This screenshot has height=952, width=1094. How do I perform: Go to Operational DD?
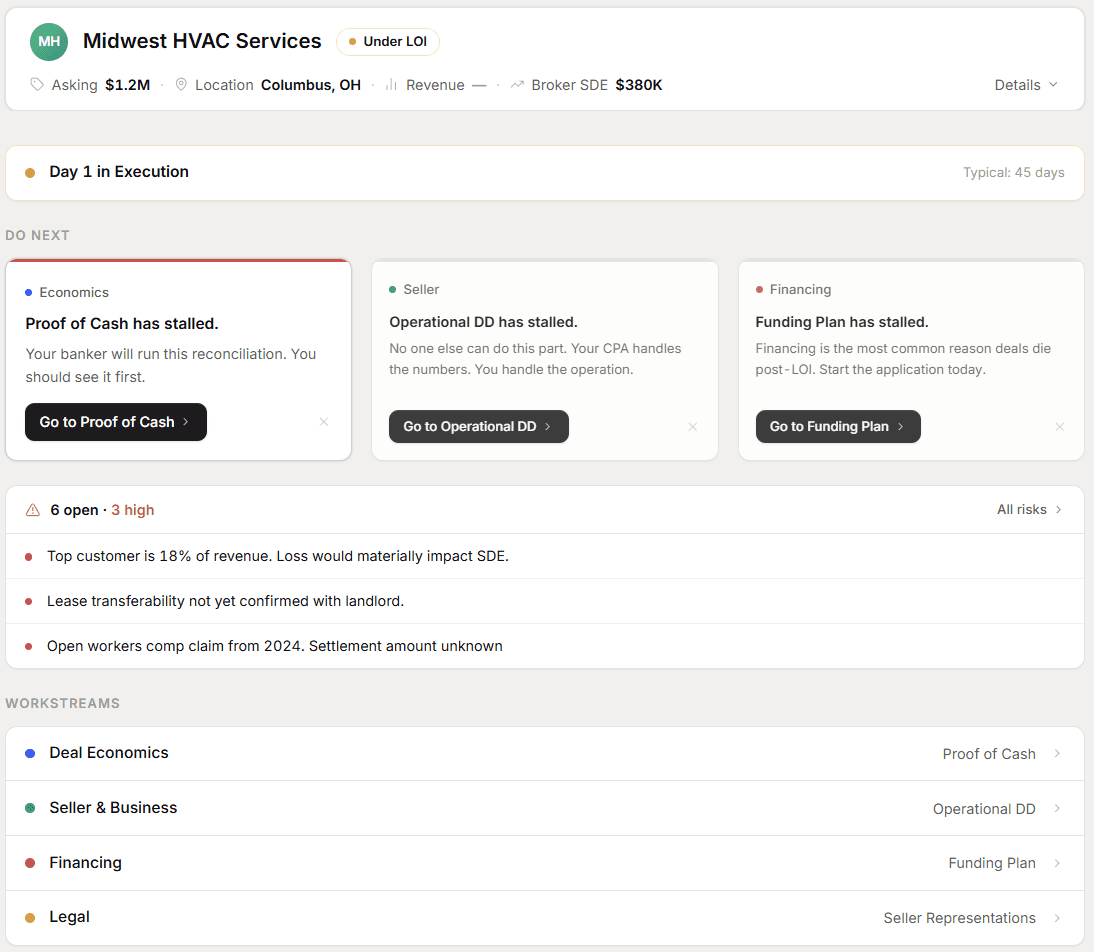(x=479, y=426)
